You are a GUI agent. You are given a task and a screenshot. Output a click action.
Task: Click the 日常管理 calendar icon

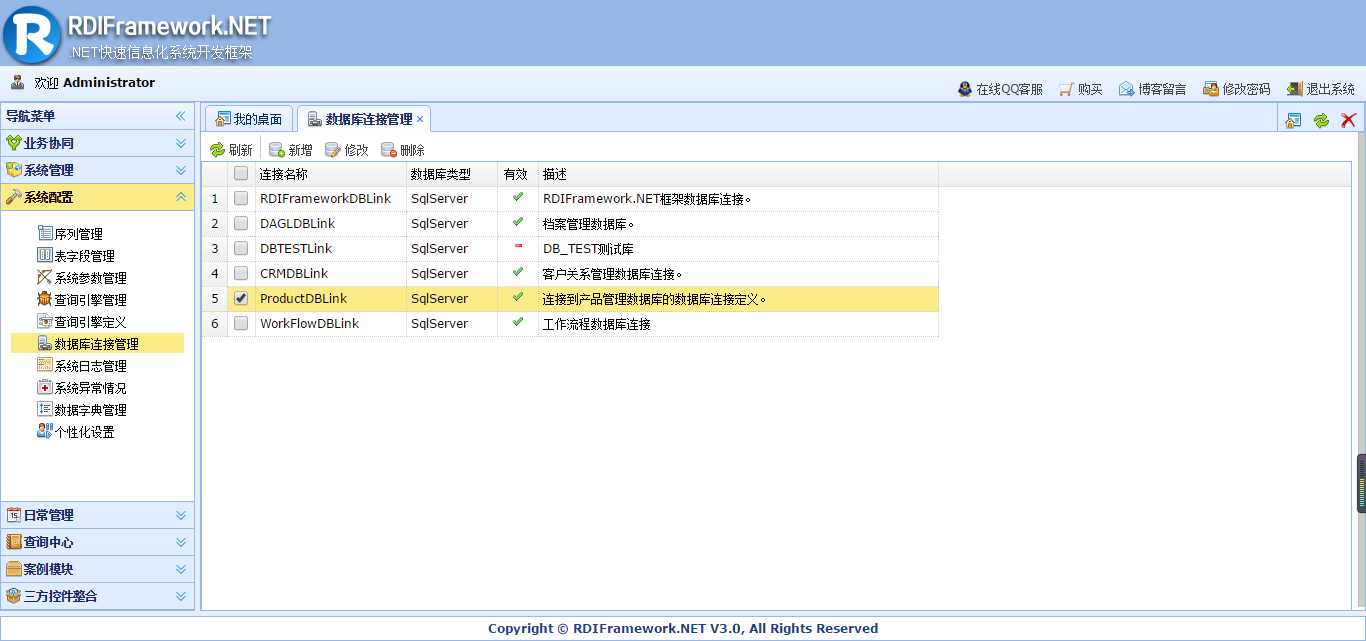(14, 515)
